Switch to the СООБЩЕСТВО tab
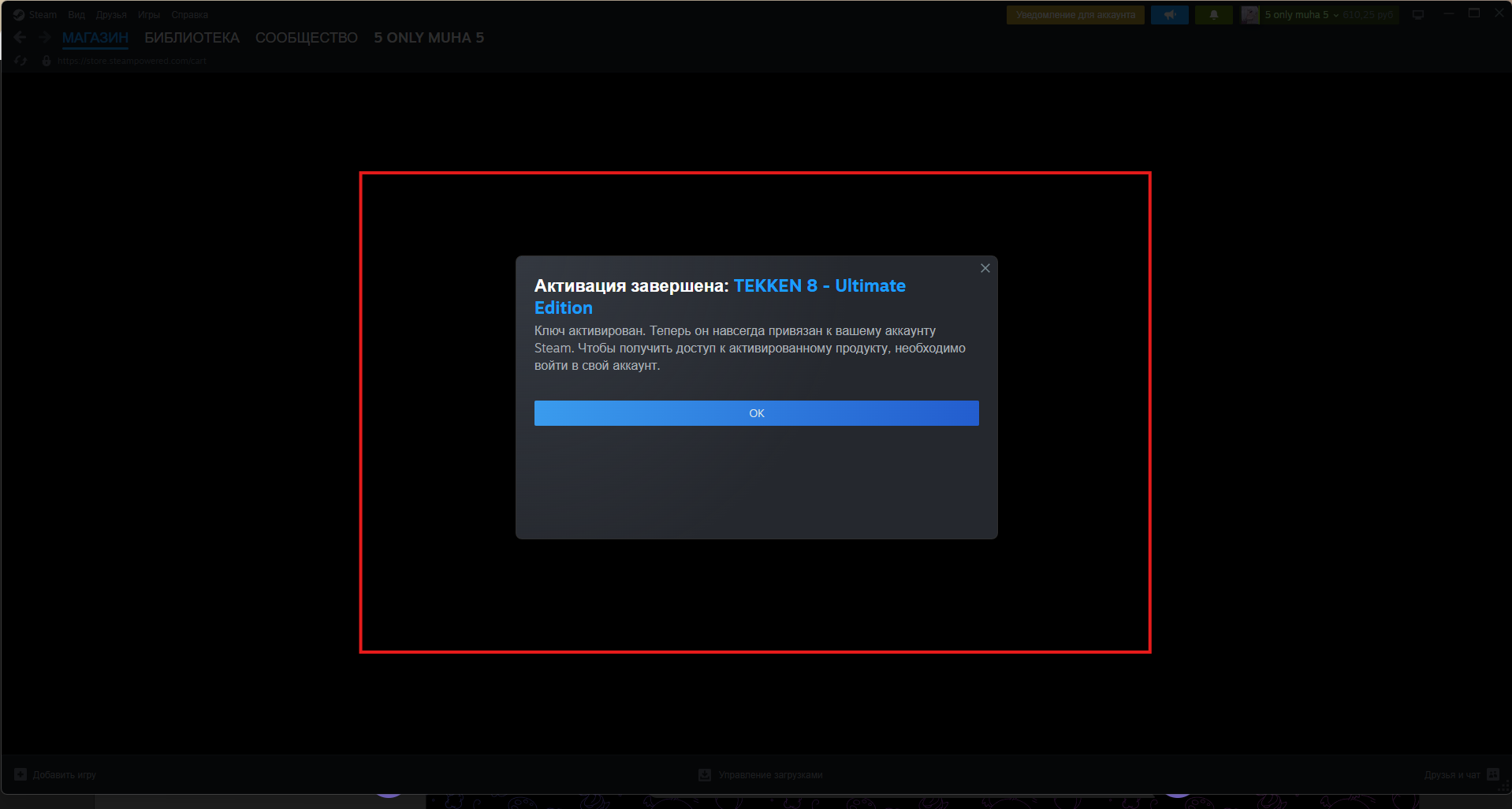 (307, 38)
